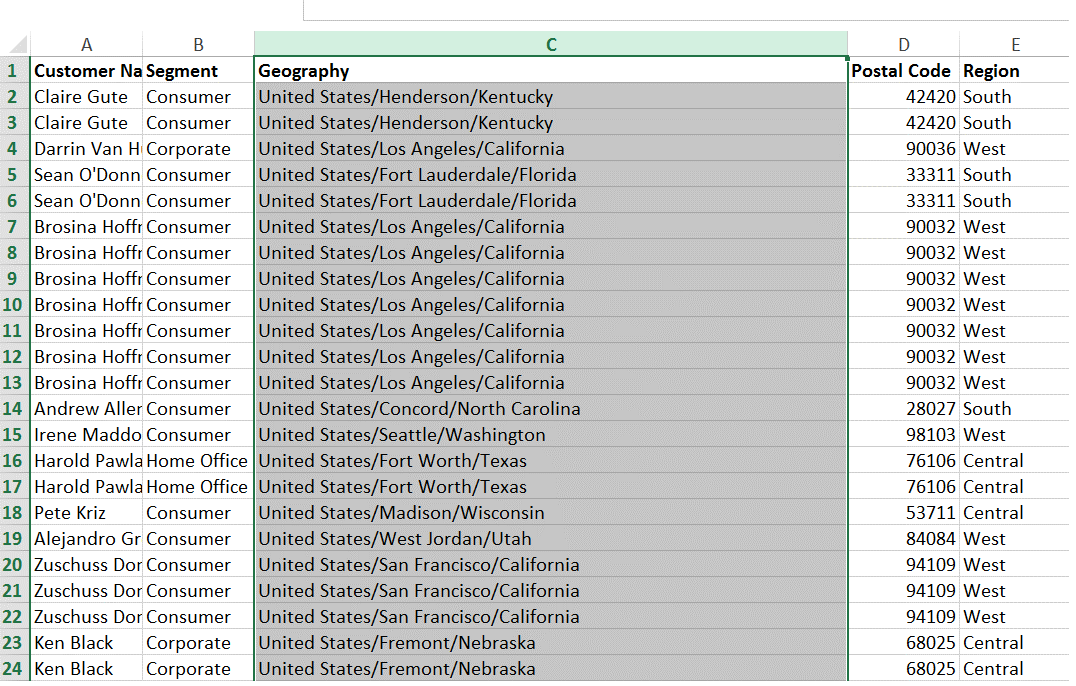Click cell with Seattle/Washington geography
This screenshot has width=1076, height=686.
(x=551, y=435)
